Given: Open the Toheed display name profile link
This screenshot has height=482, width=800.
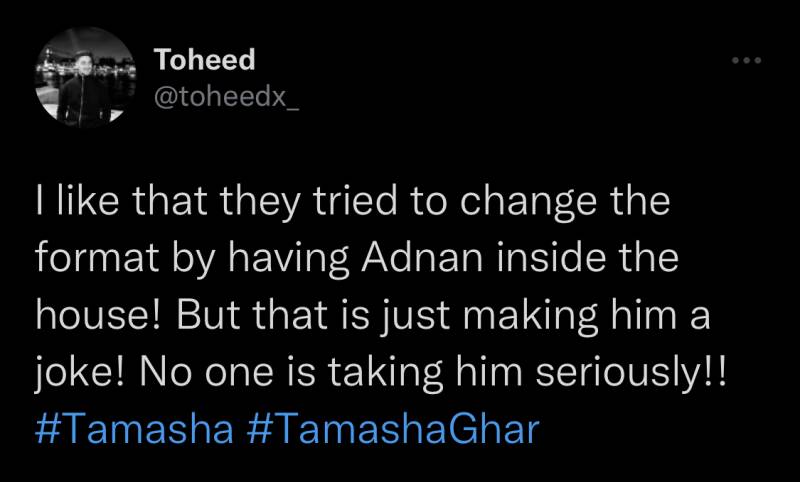Looking at the screenshot, I should click(205, 60).
